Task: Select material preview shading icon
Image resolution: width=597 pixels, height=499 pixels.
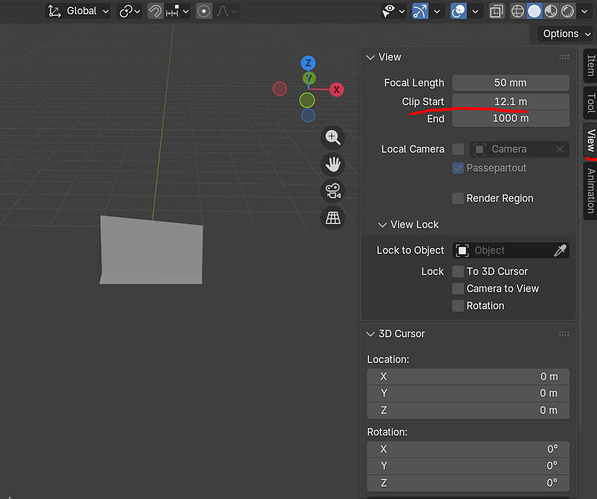Action: (x=551, y=11)
